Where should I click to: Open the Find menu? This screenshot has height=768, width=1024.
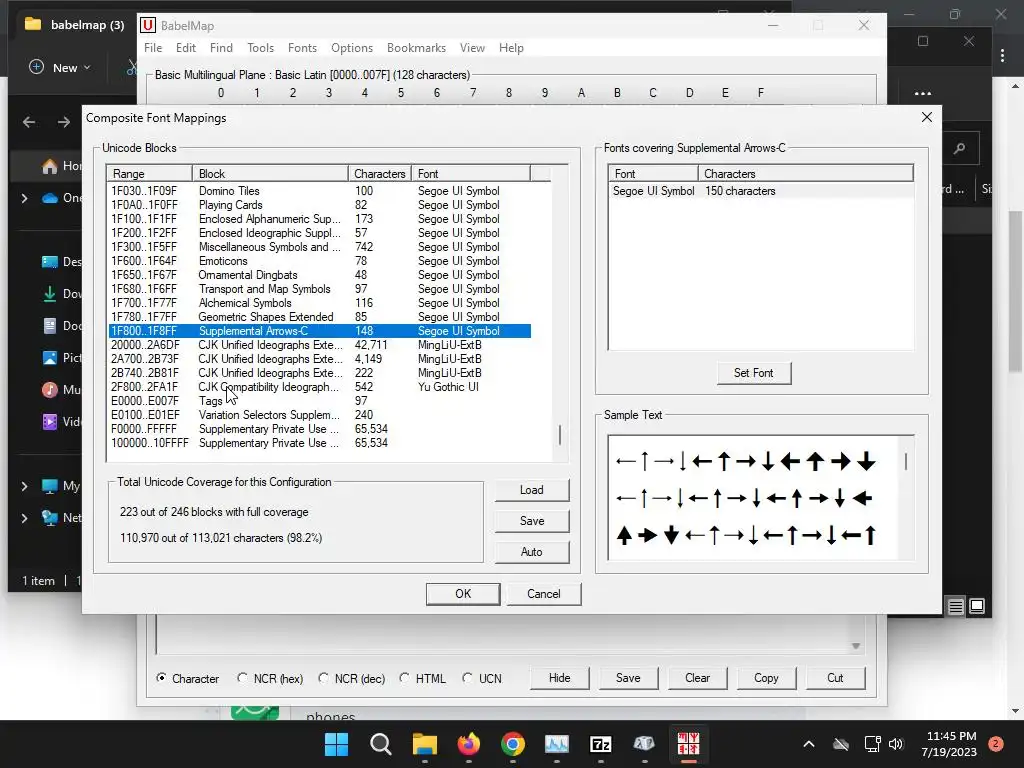pyautogui.click(x=221, y=48)
